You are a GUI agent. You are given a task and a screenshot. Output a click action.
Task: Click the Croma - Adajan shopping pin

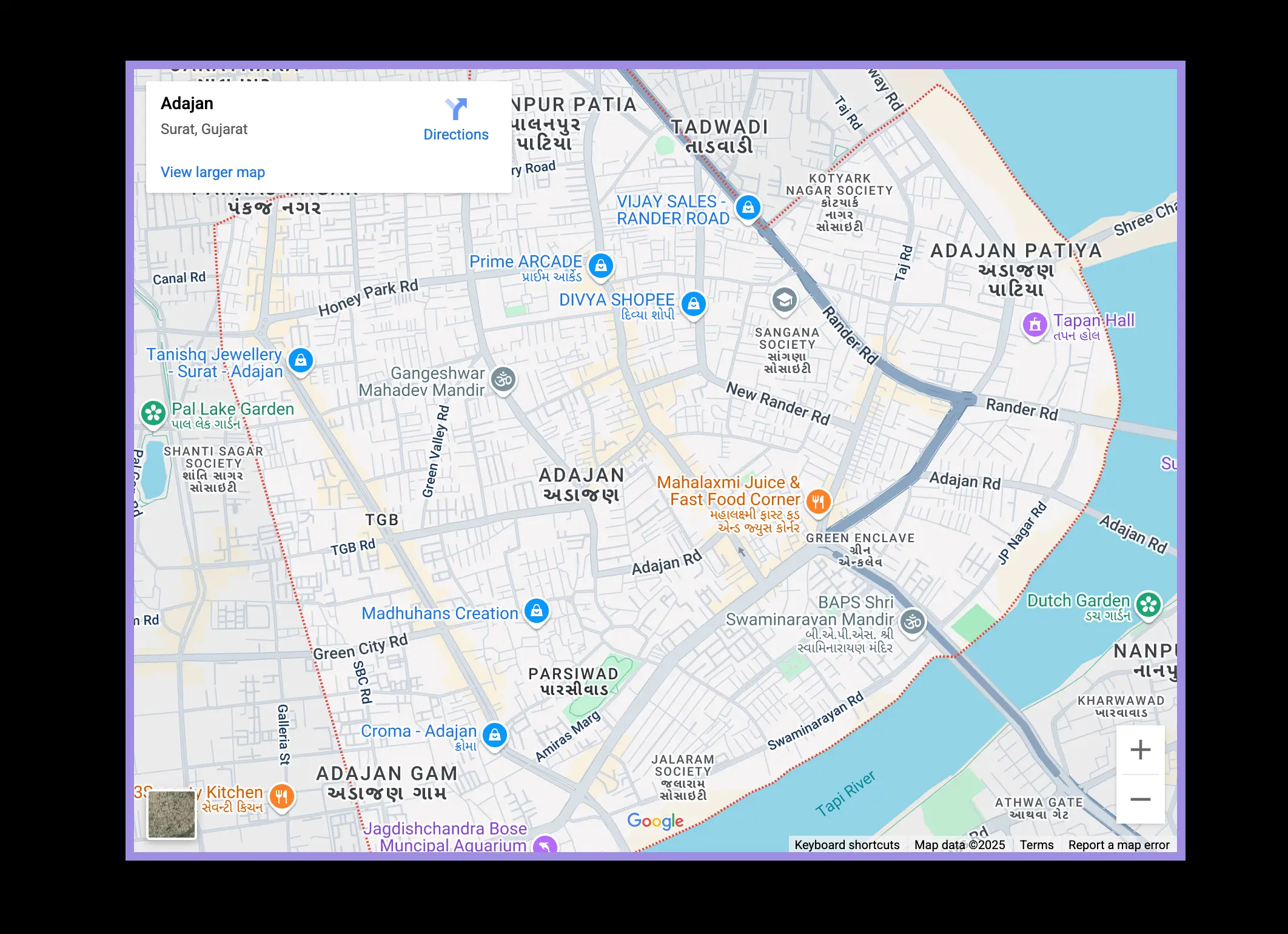tap(495, 736)
